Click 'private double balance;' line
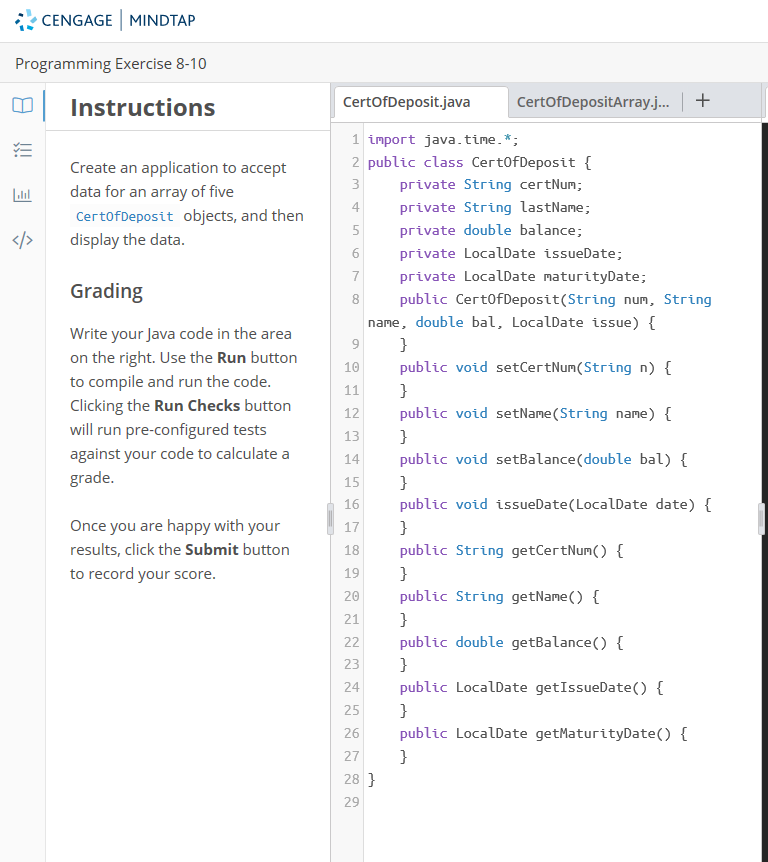Viewport: 768px width, 862px height. 491,230
